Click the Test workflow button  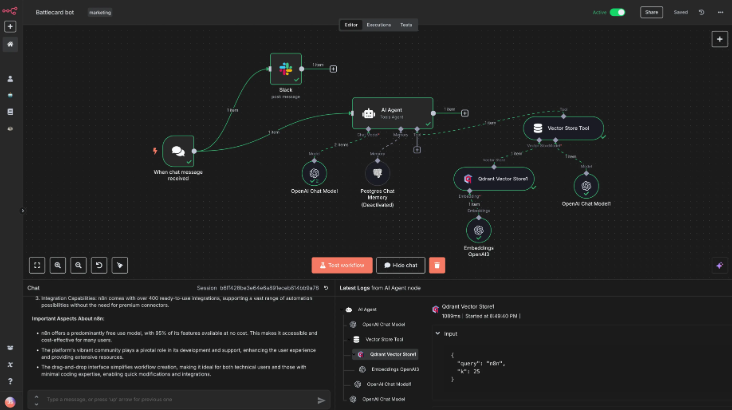pyautogui.click(x=341, y=265)
